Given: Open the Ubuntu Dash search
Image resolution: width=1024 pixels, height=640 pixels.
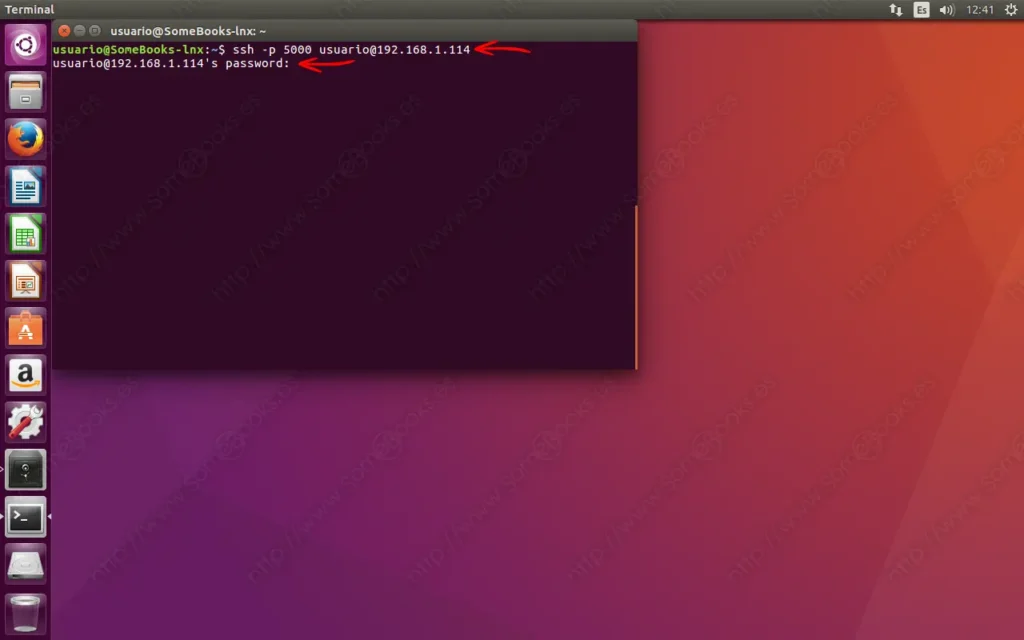Looking at the screenshot, I should tap(25, 45).
